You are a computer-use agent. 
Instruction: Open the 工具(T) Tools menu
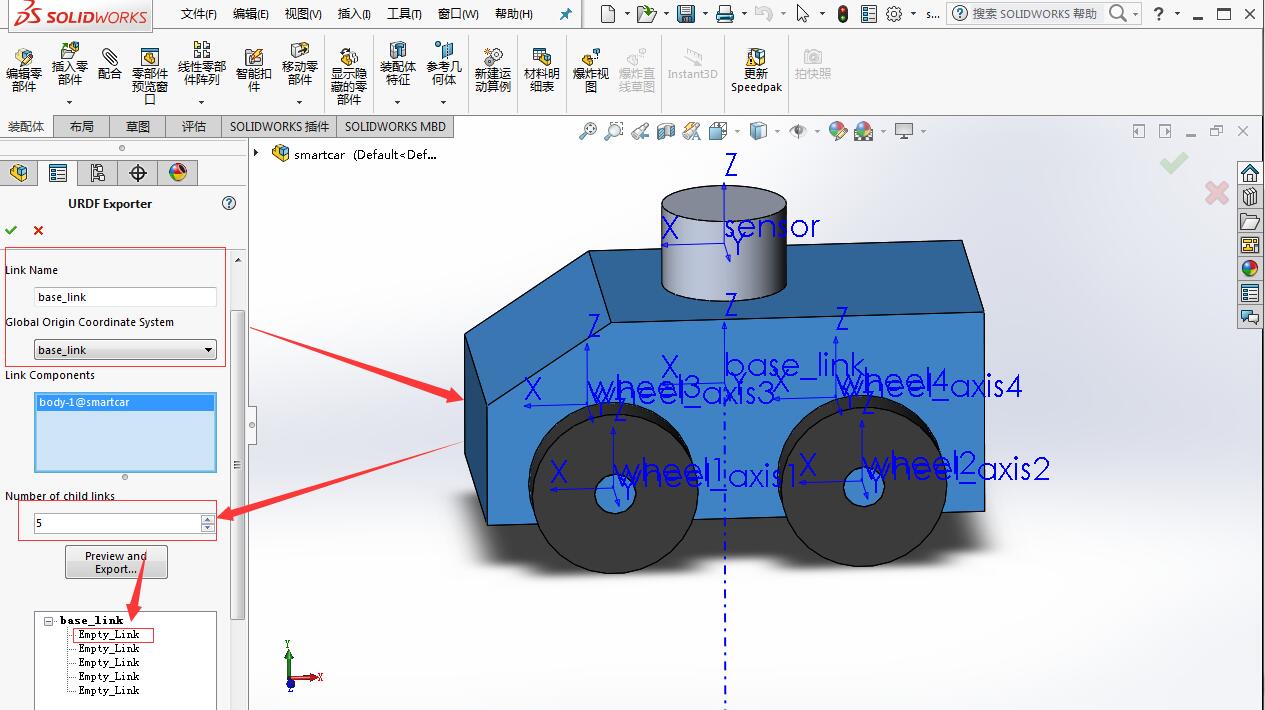click(404, 14)
